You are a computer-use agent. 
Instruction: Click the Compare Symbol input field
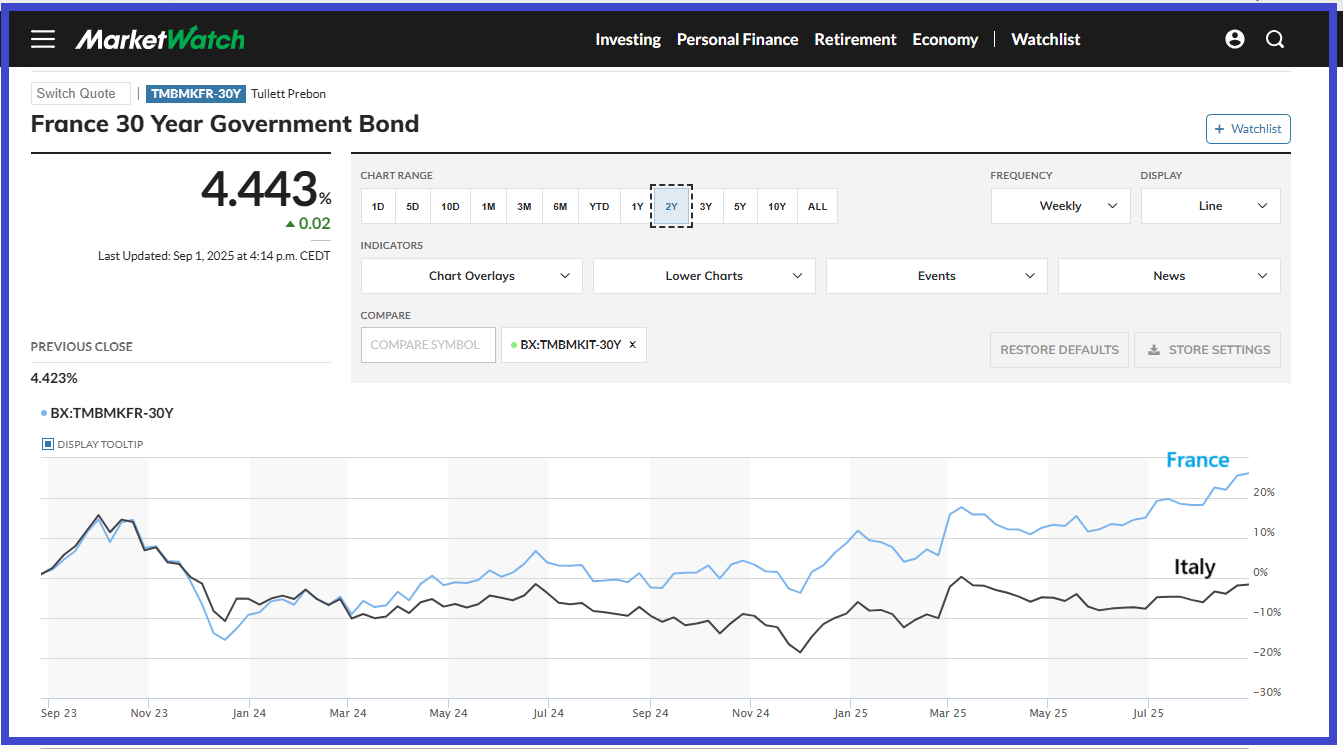point(427,345)
